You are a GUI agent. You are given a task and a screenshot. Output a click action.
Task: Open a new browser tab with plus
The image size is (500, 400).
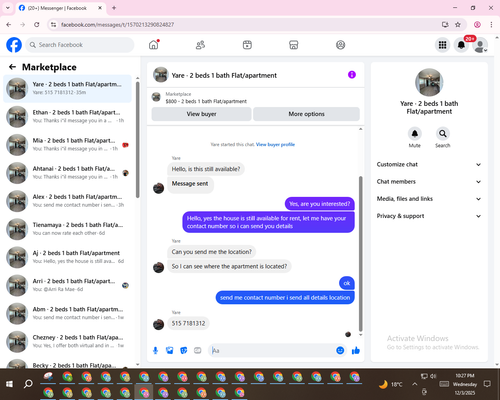coord(114,8)
